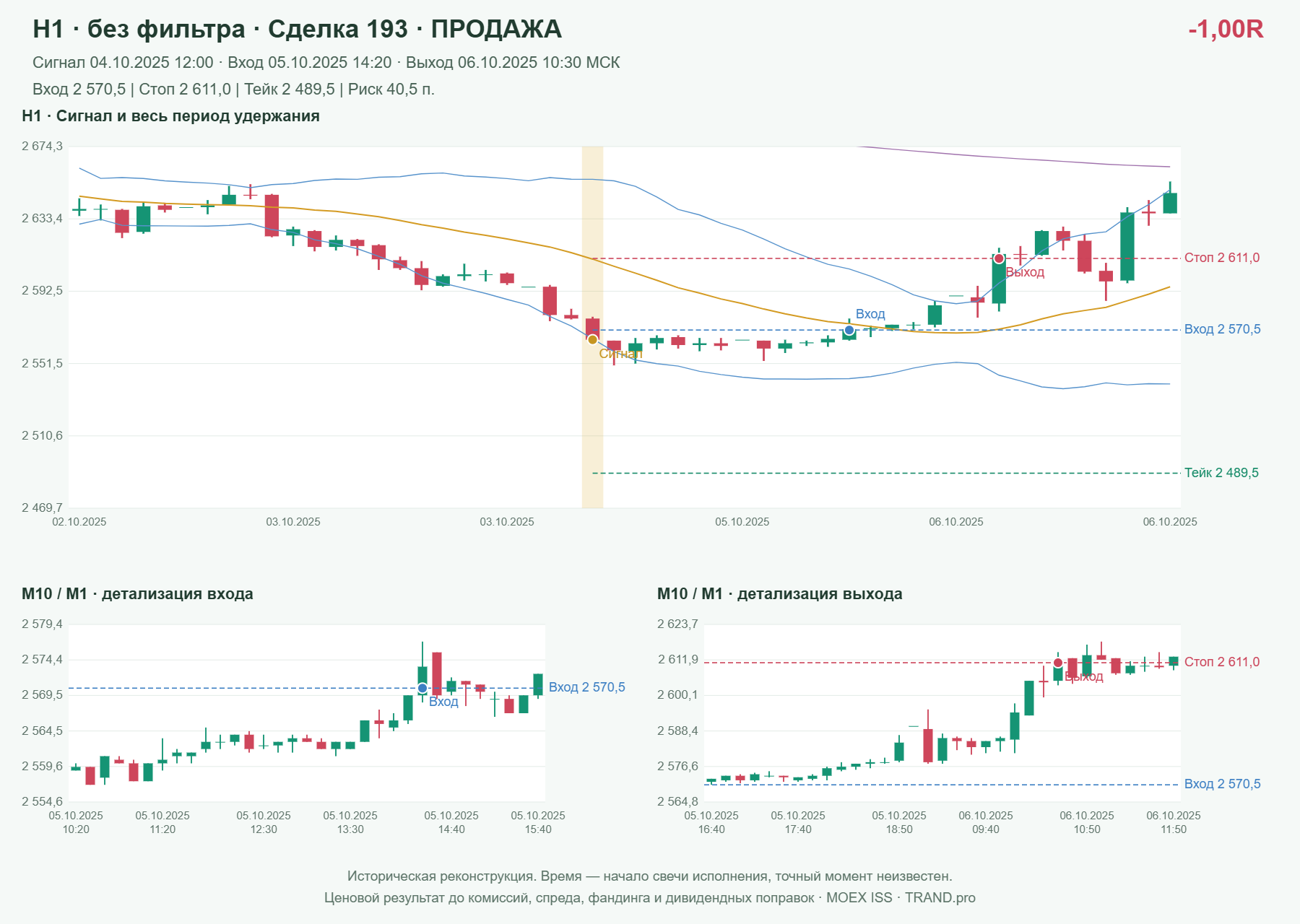This screenshot has height=924, width=1300.
Task: Click the highlighted yellow signal candle band
Action: 592,327
